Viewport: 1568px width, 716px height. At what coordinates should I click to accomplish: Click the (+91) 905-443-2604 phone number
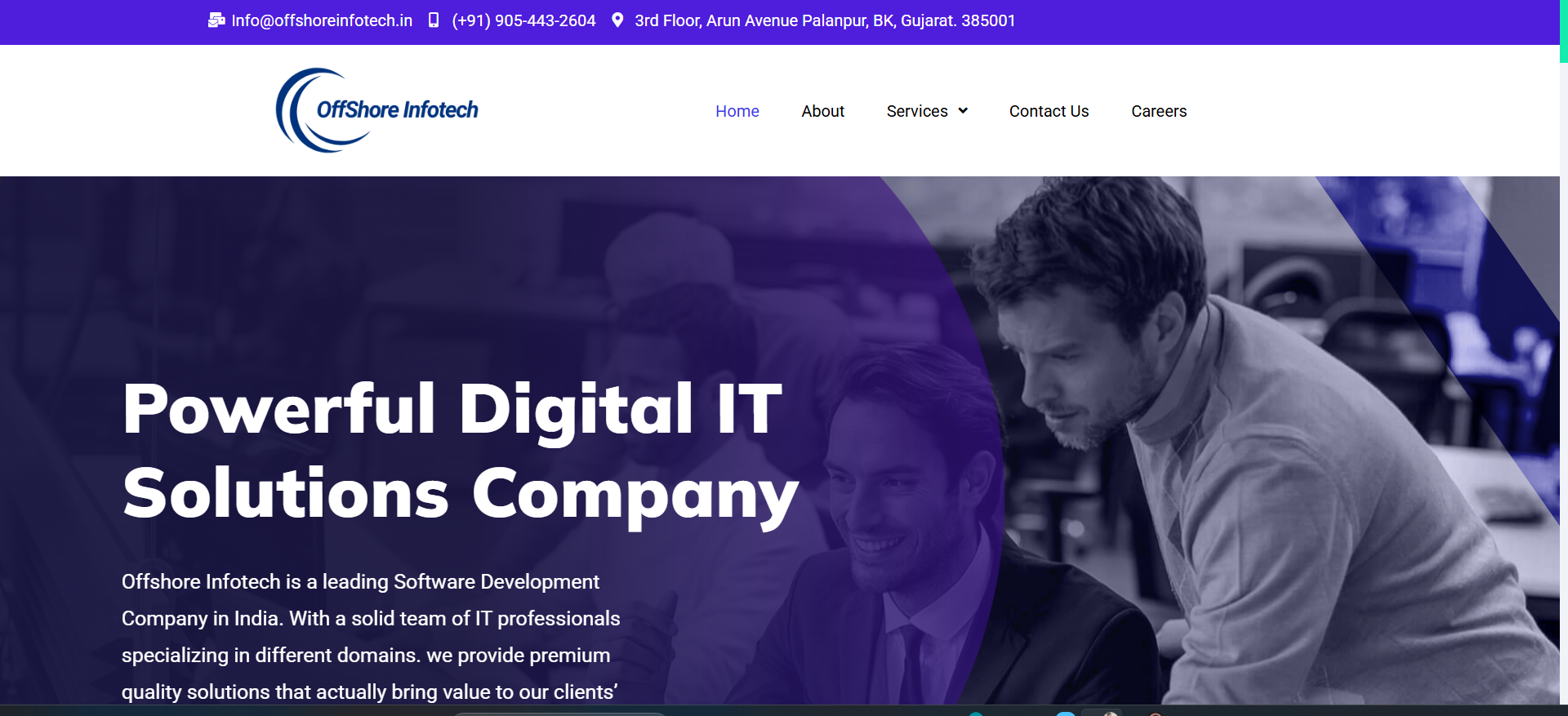523,20
